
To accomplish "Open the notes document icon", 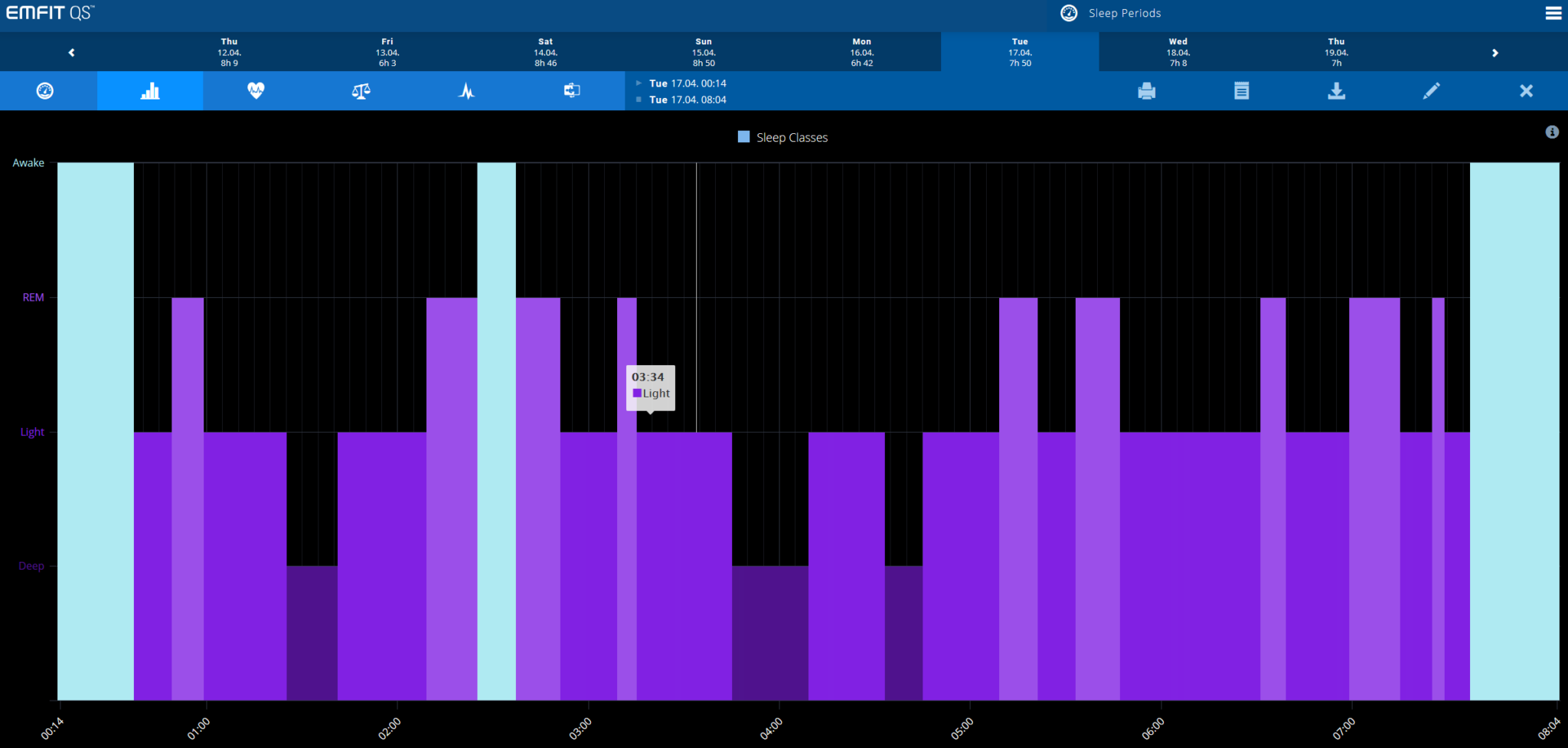I will (1242, 91).
